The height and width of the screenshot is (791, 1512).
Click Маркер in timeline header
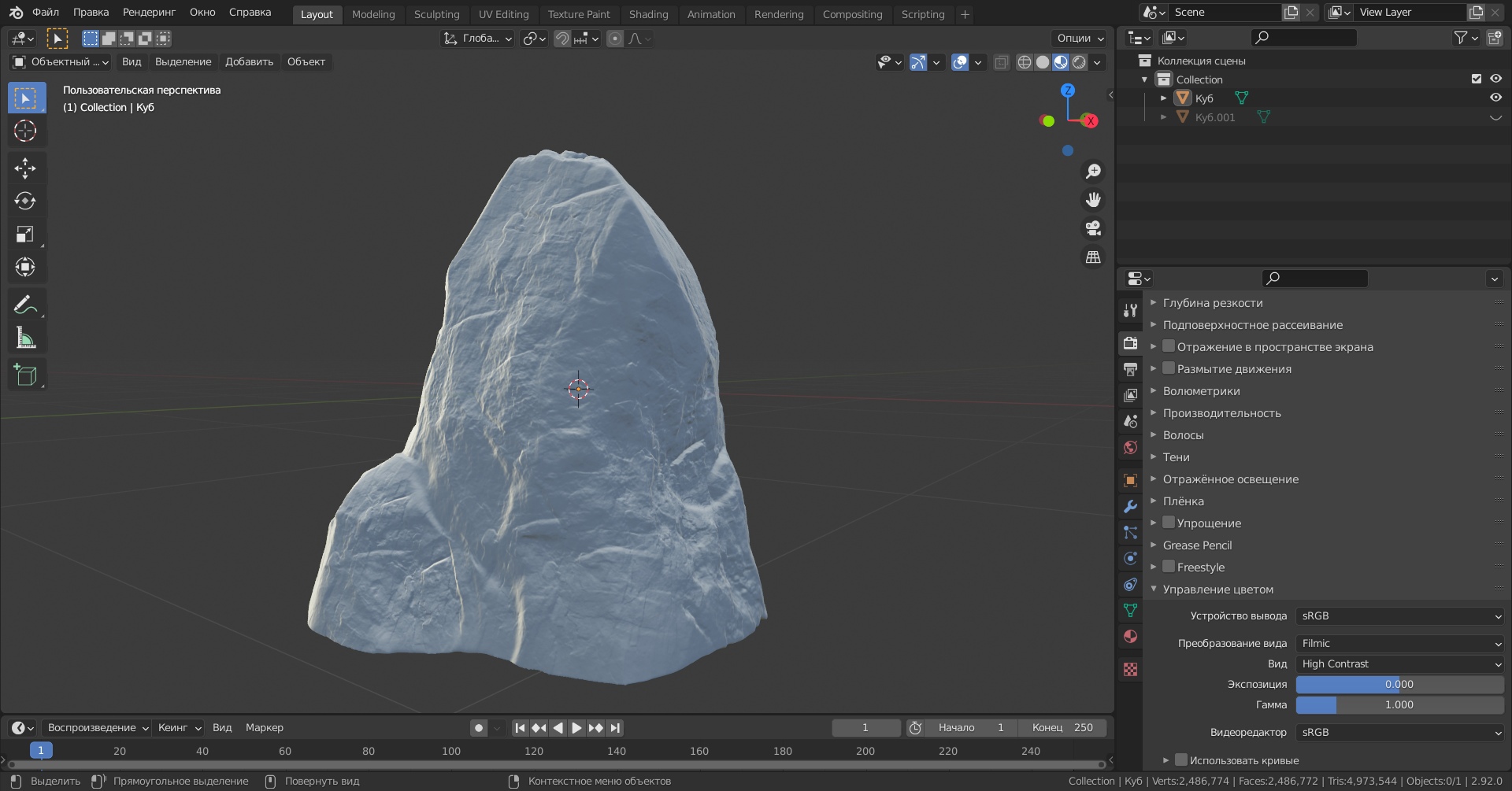tap(264, 727)
